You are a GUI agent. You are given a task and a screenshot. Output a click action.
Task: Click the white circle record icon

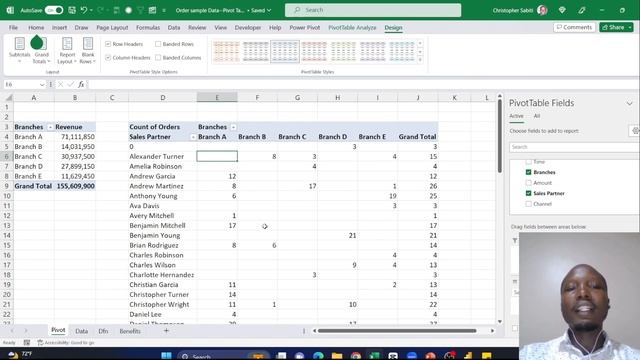pos(129,10)
